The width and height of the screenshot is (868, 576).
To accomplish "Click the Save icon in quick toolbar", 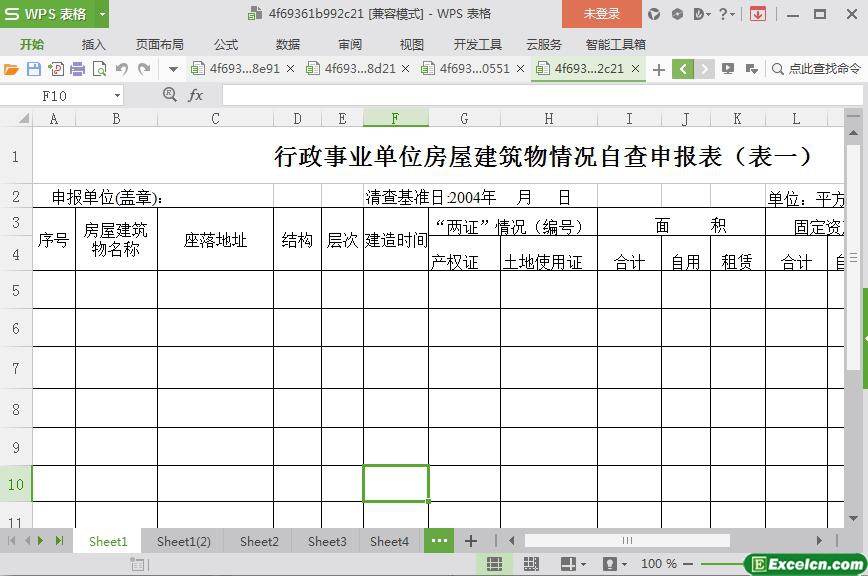I will point(33,69).
